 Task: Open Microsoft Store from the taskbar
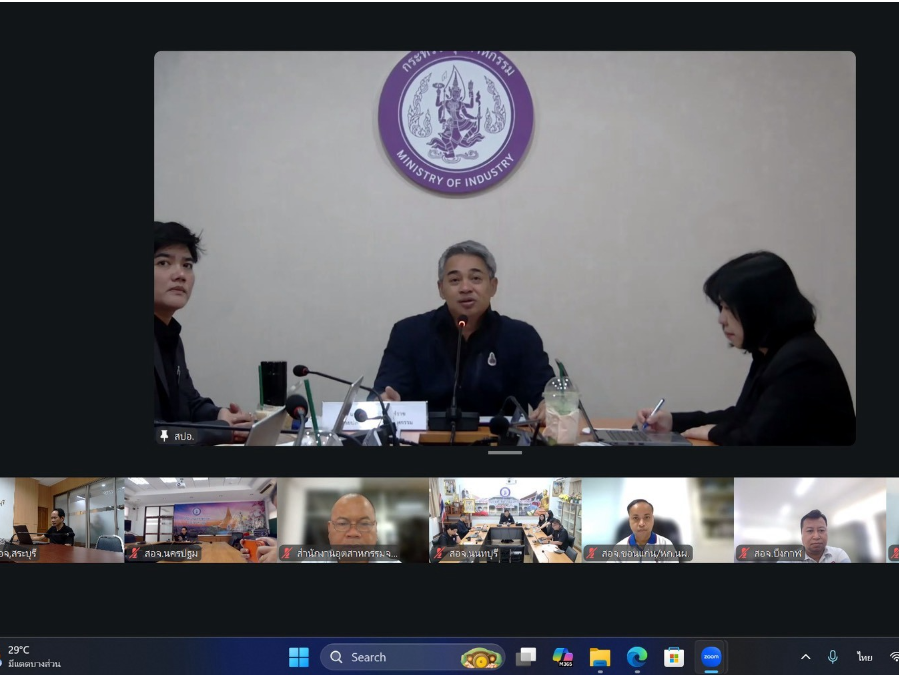pos(674,657)
